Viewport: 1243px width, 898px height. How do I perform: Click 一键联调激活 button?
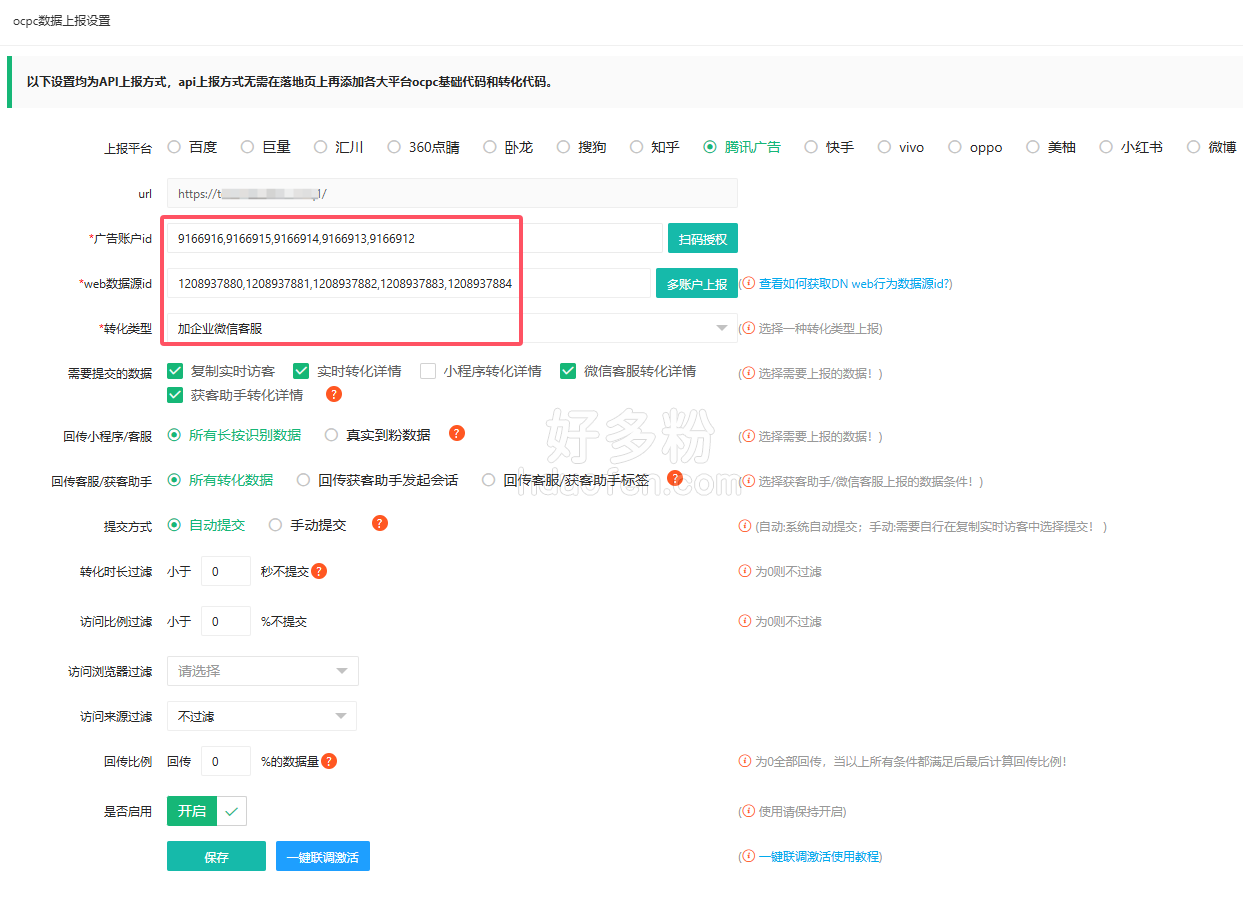coord(323,856)
